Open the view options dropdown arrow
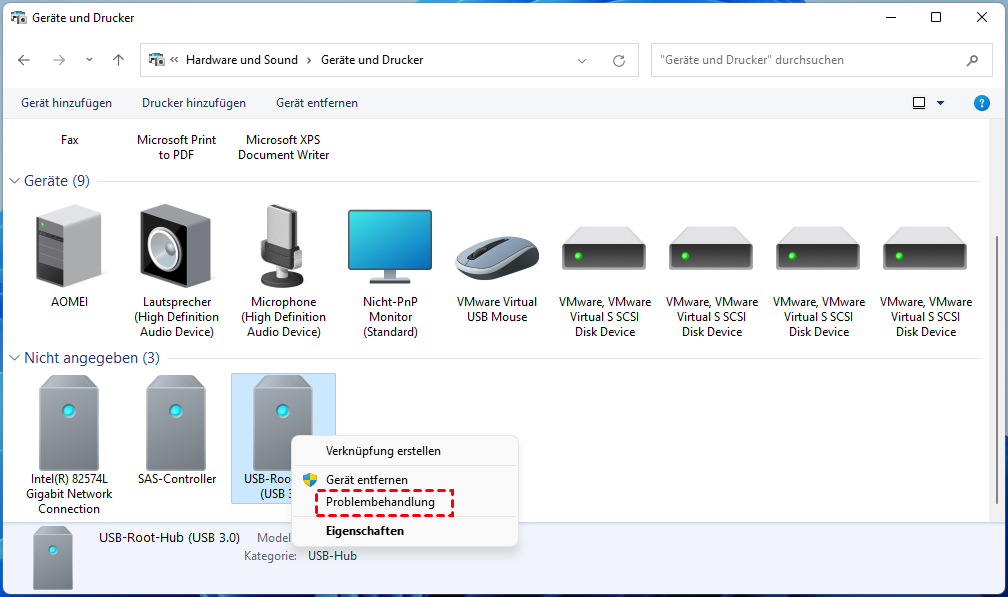 pyautogui.click(x=940, y=103)
